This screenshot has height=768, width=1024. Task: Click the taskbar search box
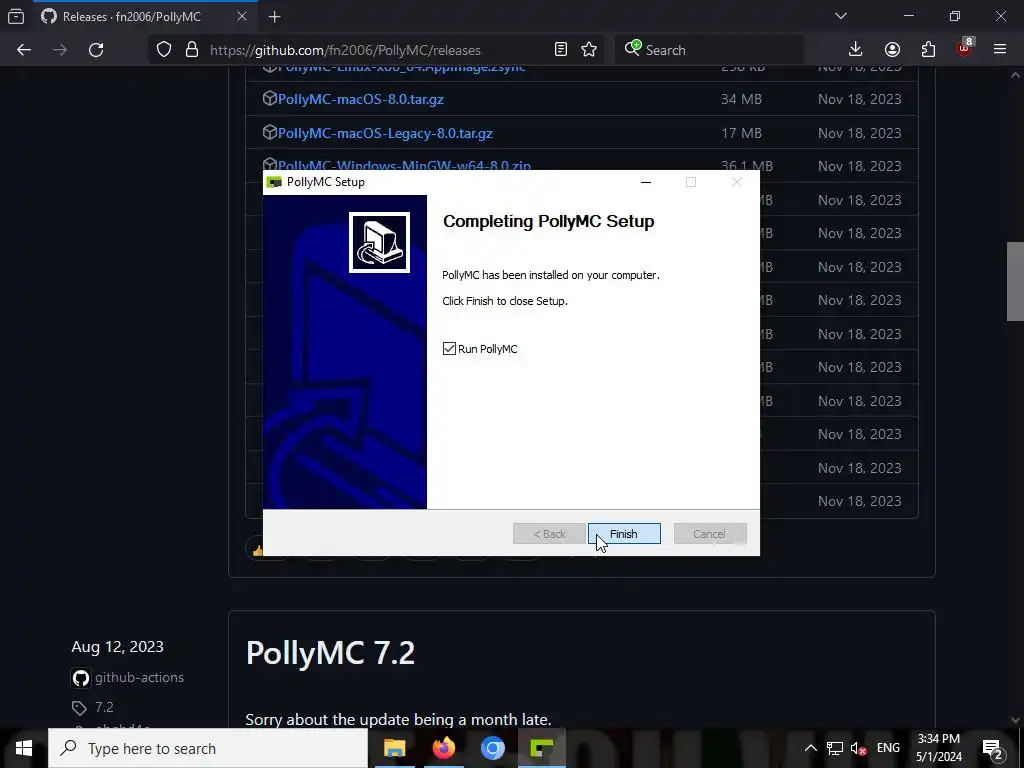point(208,748)
